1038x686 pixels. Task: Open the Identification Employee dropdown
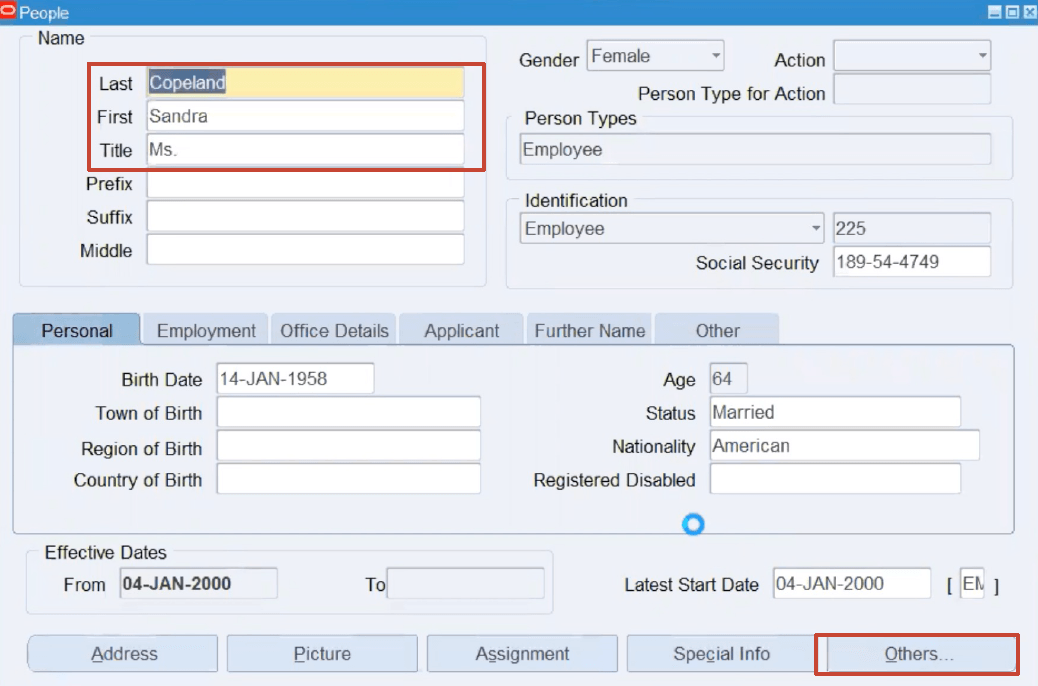(x=816, y=228)
